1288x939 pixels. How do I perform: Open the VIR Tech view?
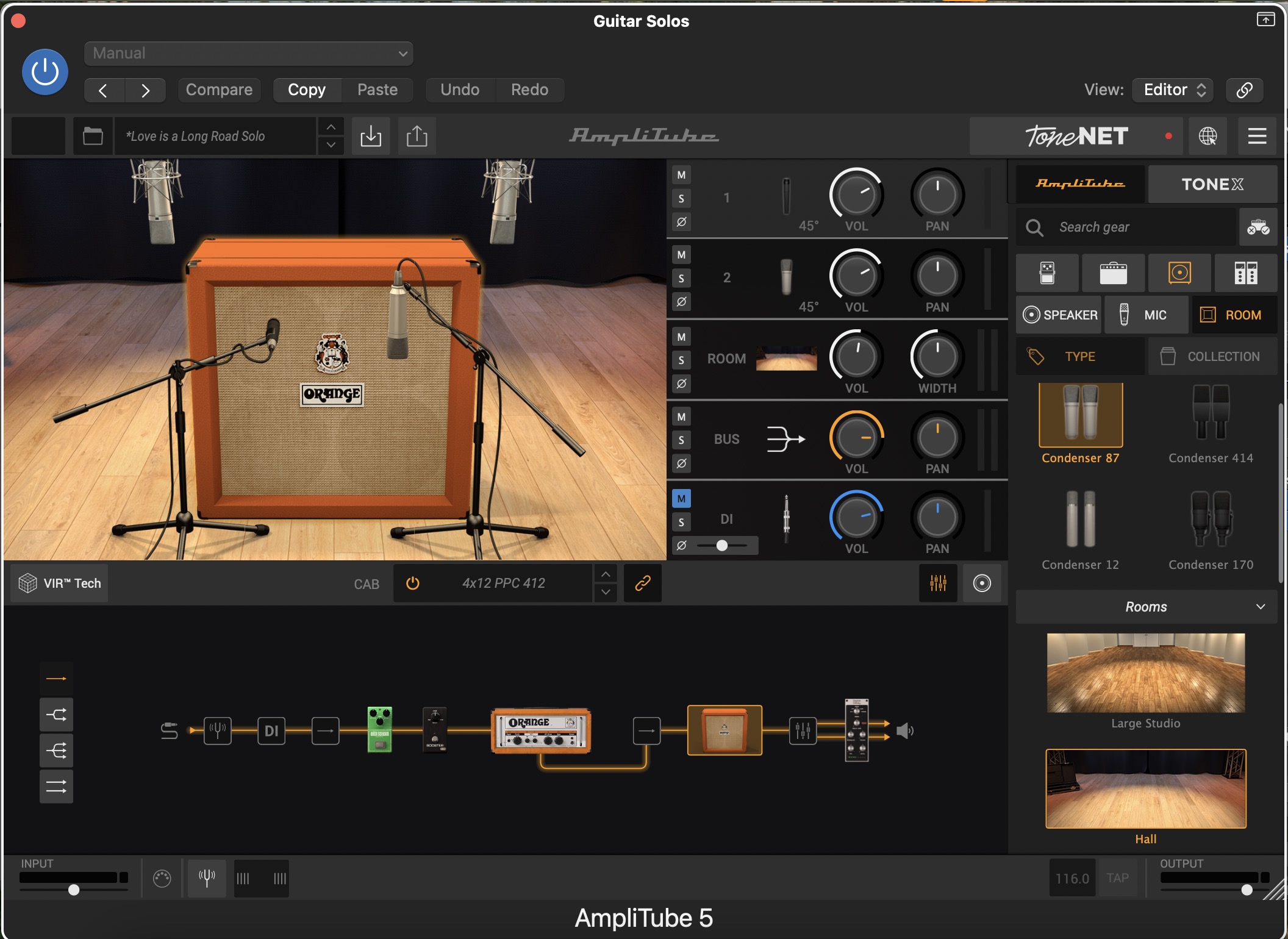pos(60,583)
